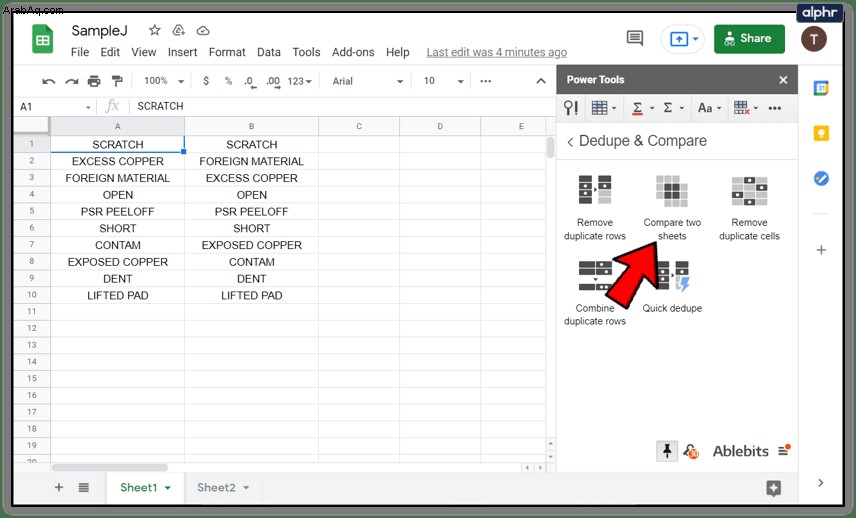Viewport: 856px width, 518px height.
Task: Format as currency with dollar sign
Action: point(206,81)
